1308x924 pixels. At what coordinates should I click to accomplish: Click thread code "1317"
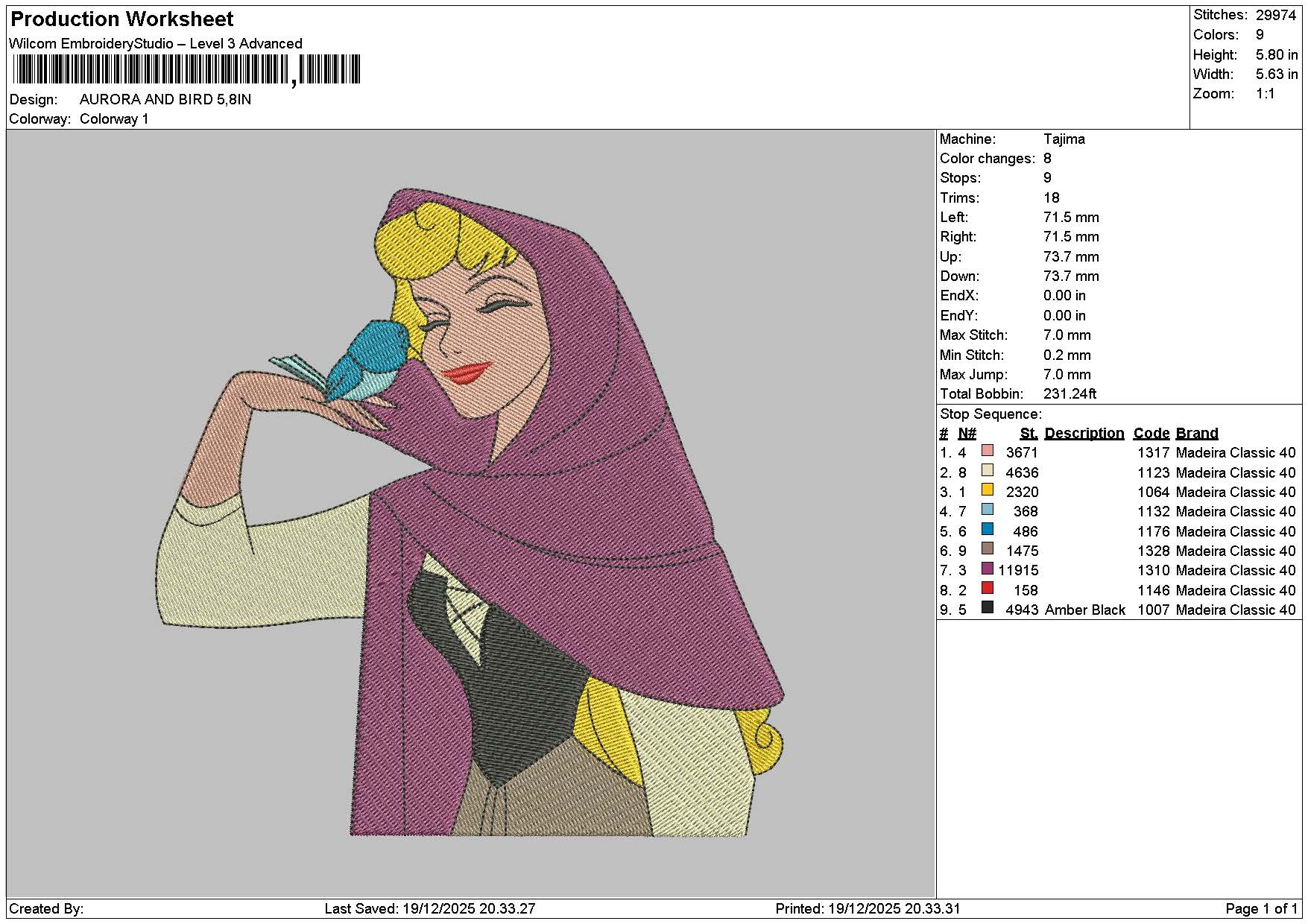1154,453
